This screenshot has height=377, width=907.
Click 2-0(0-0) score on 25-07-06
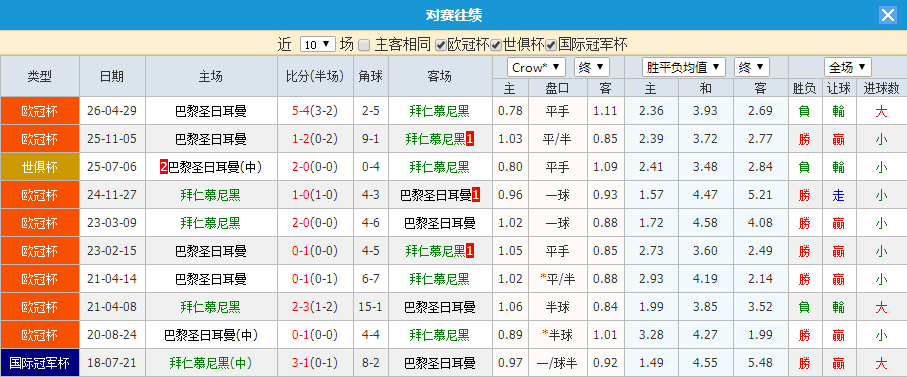315,167
